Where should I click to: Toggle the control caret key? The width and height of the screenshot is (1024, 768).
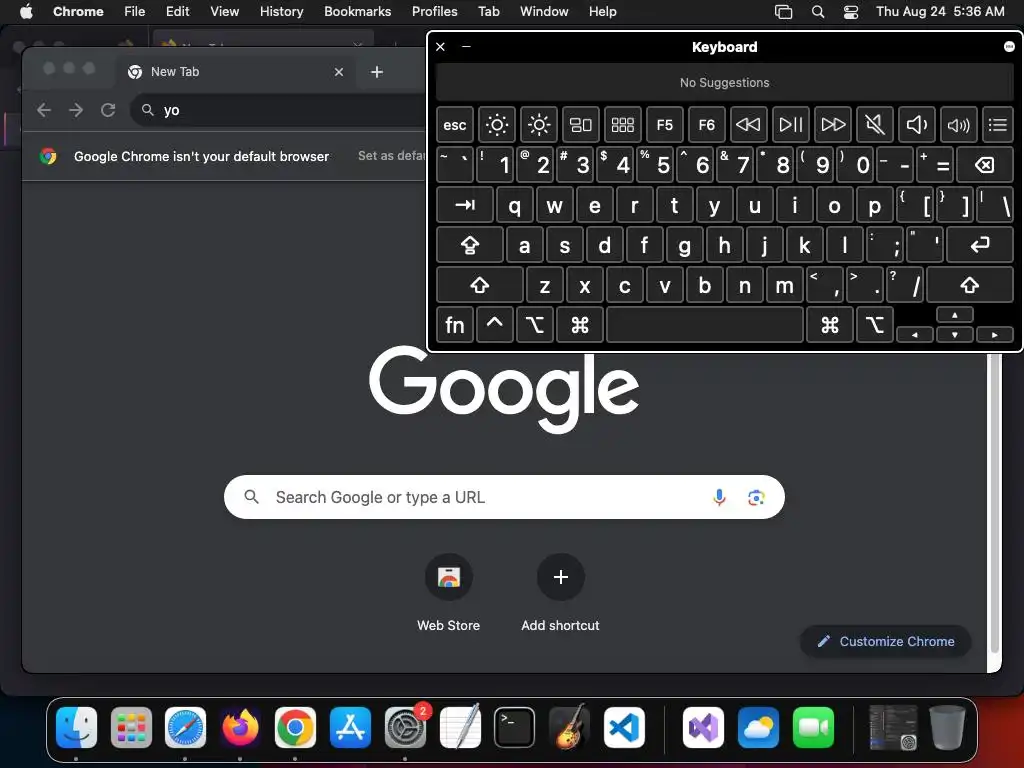(x=494, y=325)
